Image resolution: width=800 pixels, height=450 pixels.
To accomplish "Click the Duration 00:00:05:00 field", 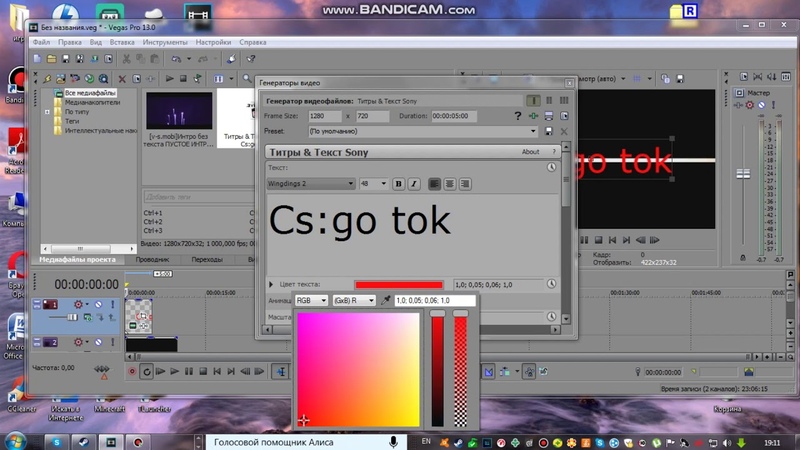I will 454,116.
